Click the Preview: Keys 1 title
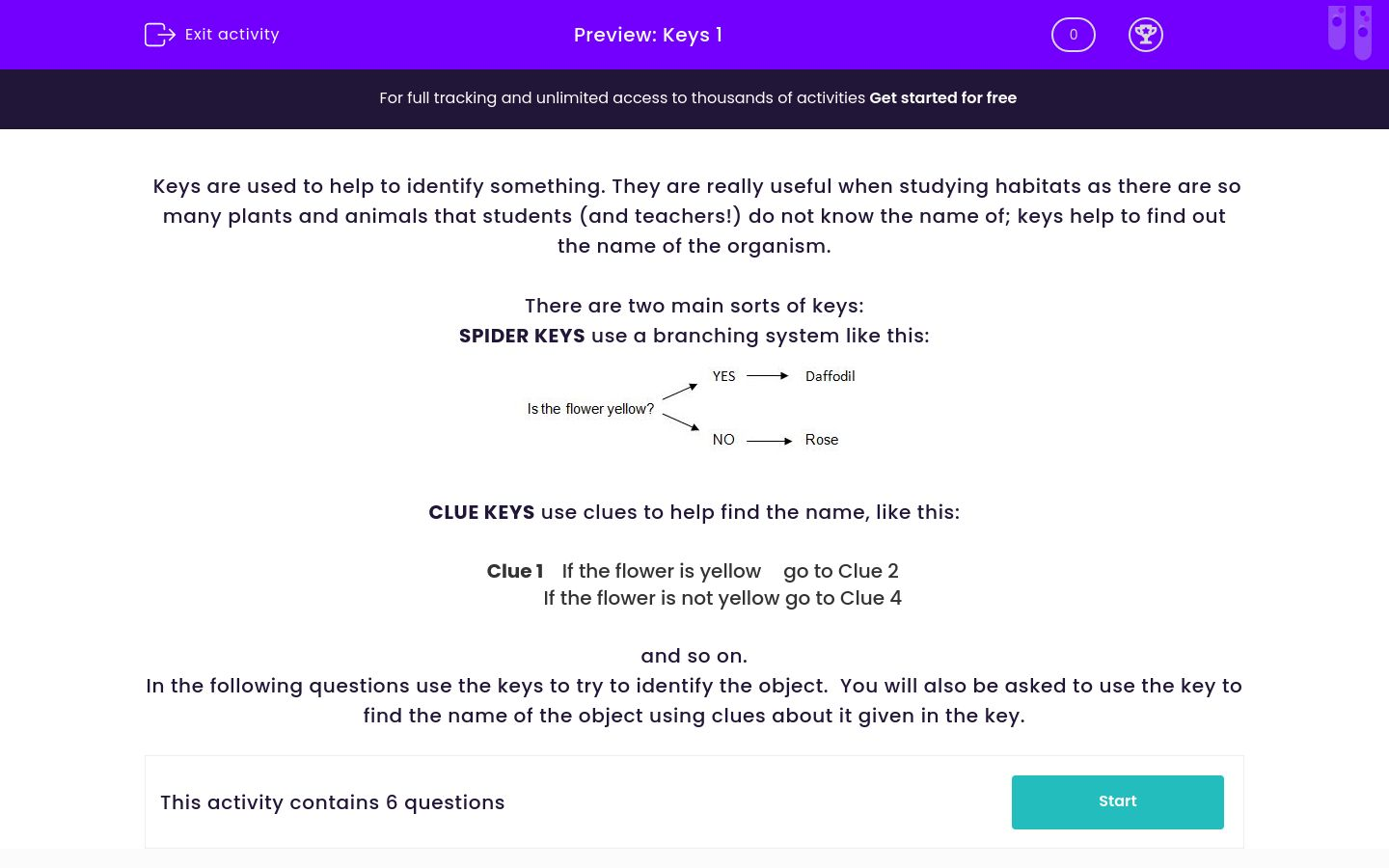Screen dimensions: 1389x868 [x=647, y=35]
